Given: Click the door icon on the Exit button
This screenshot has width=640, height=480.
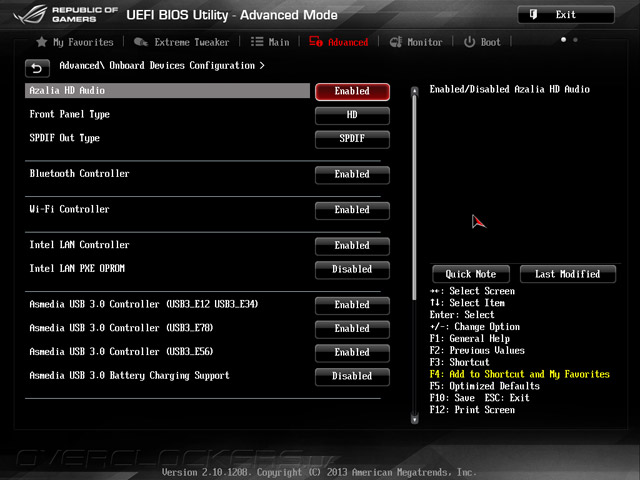Looking at the screenshot, I should click(533, 15).
